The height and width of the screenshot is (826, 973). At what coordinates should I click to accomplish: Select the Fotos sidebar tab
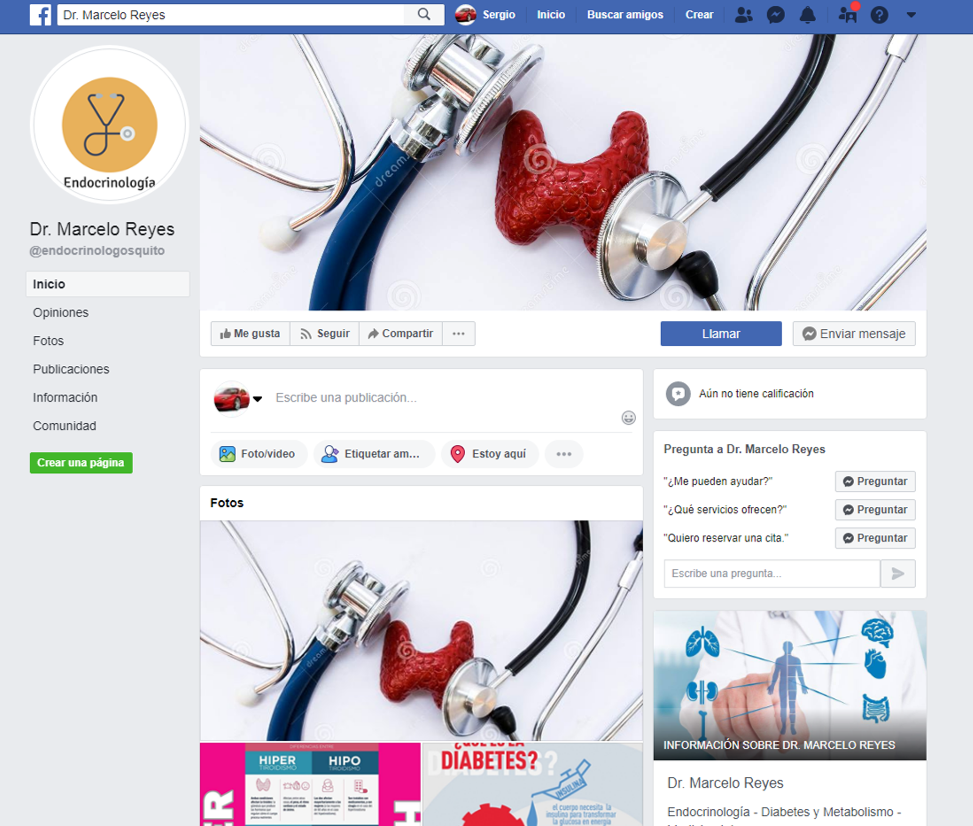48,341
